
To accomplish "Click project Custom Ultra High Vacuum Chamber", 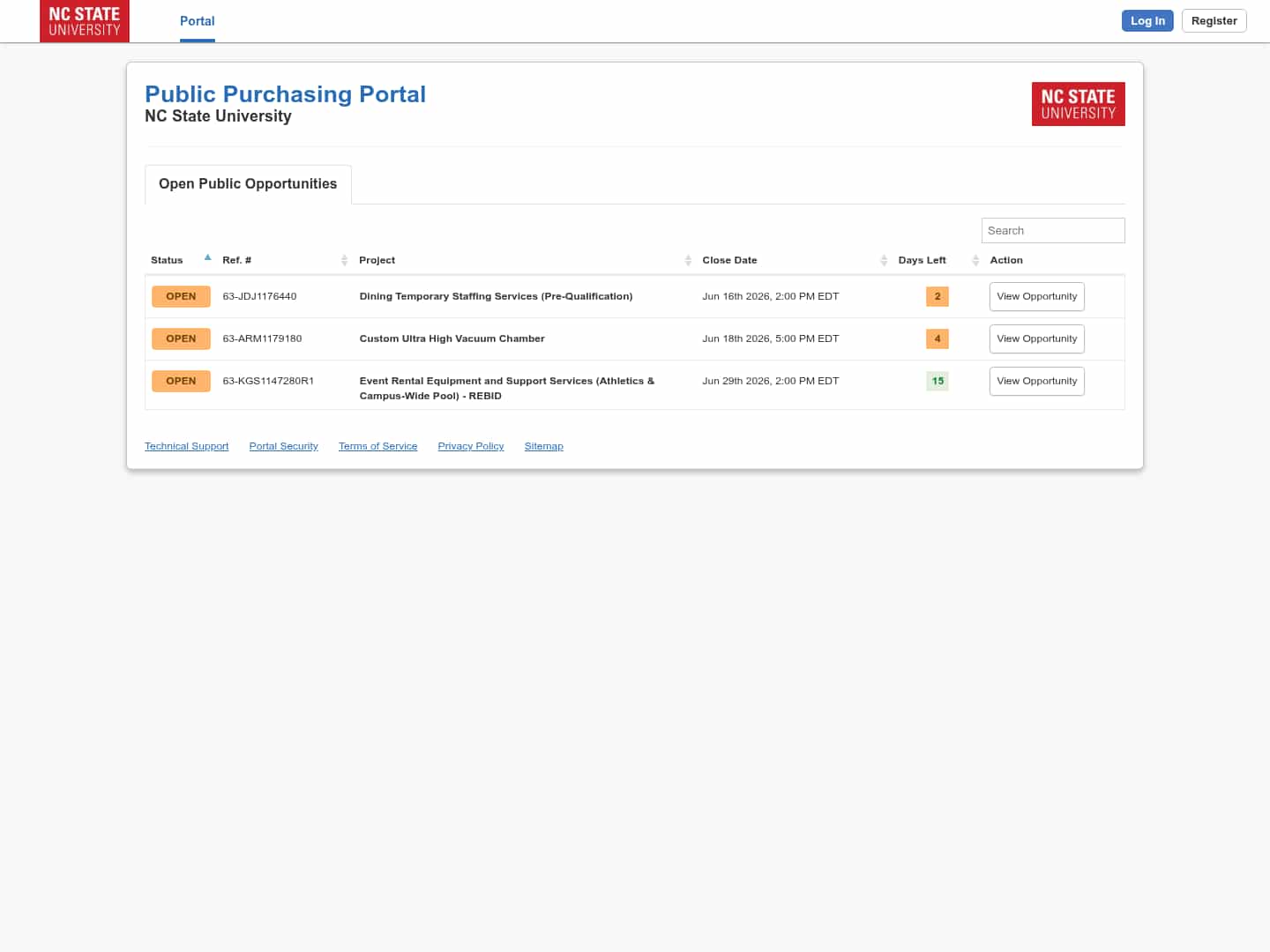I will (452, 338).
